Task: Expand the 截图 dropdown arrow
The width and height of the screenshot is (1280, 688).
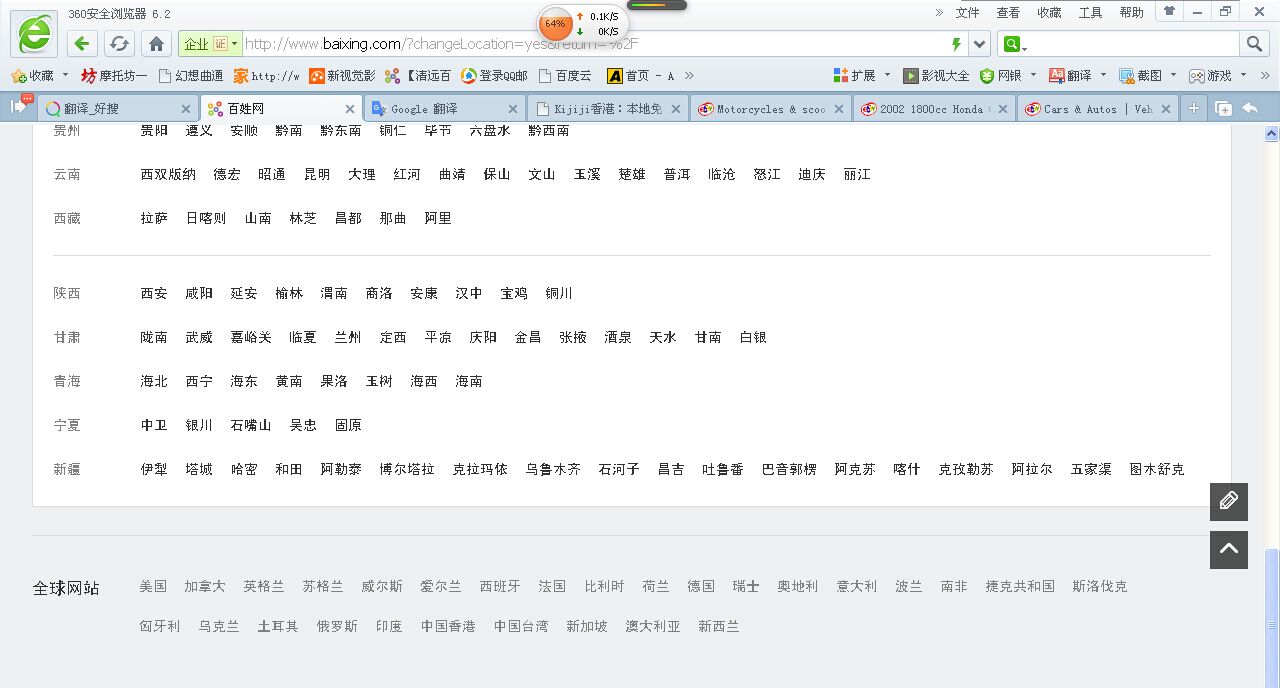Action: 1174,75
